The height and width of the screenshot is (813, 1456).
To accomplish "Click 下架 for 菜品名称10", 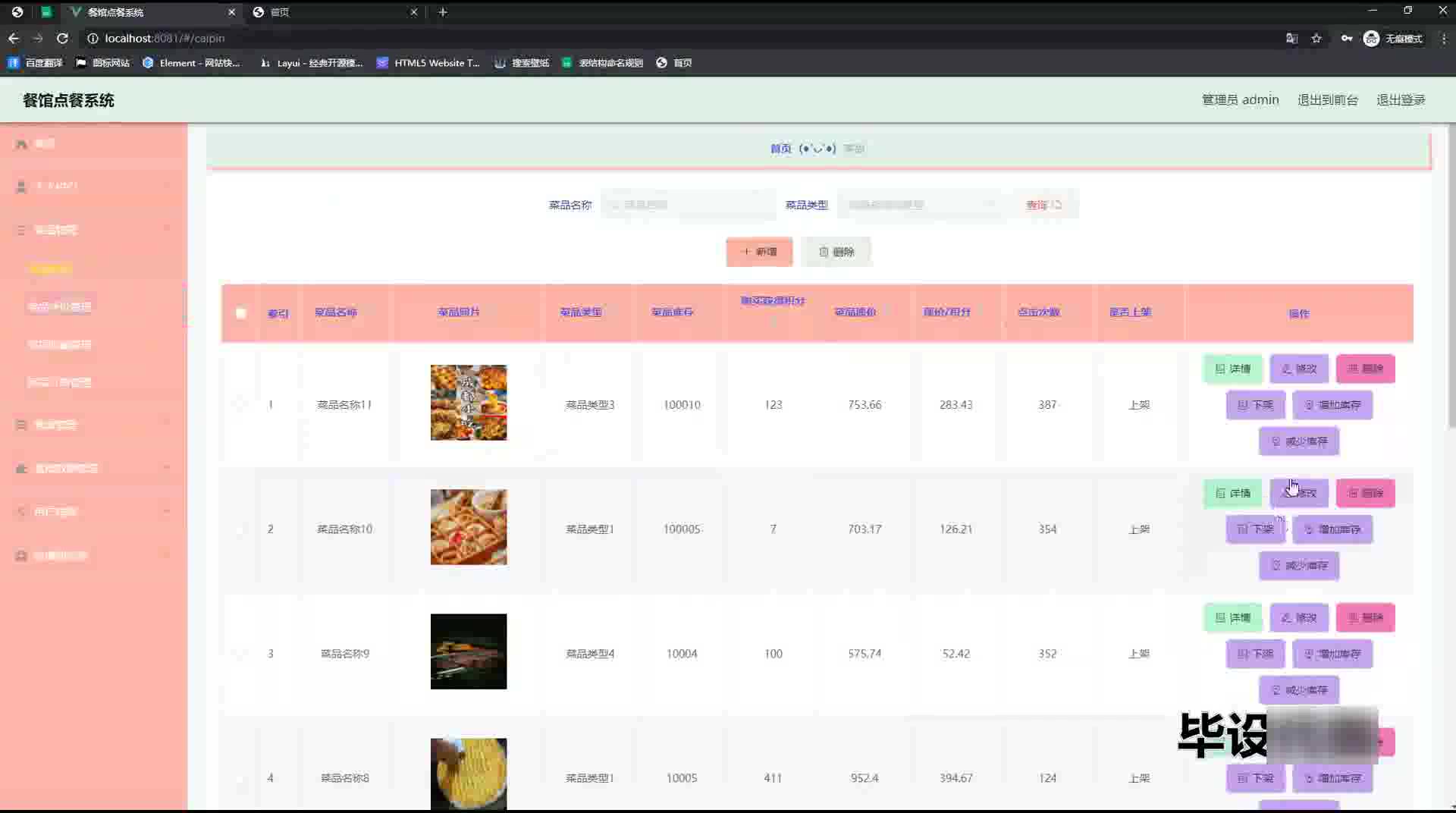I will (1255, 529).
